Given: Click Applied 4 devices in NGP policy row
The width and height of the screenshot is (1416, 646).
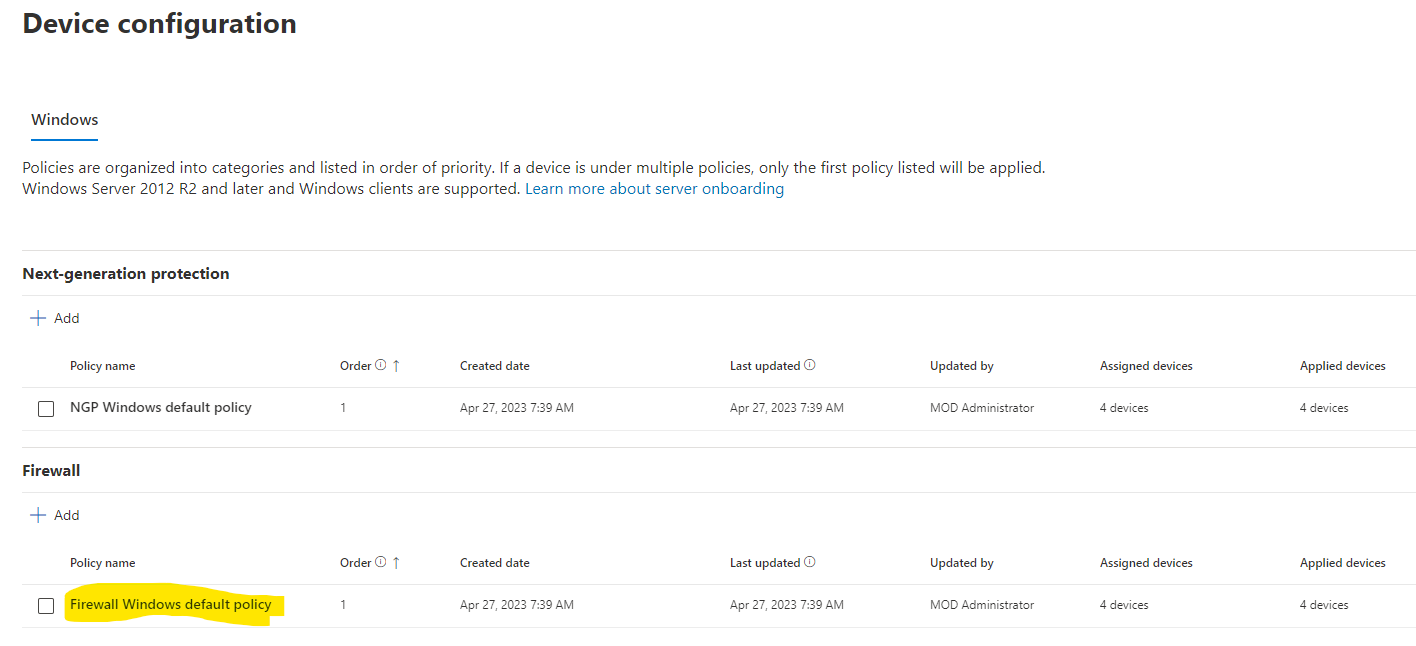Looking at the screenshot, I should 1324,408.
